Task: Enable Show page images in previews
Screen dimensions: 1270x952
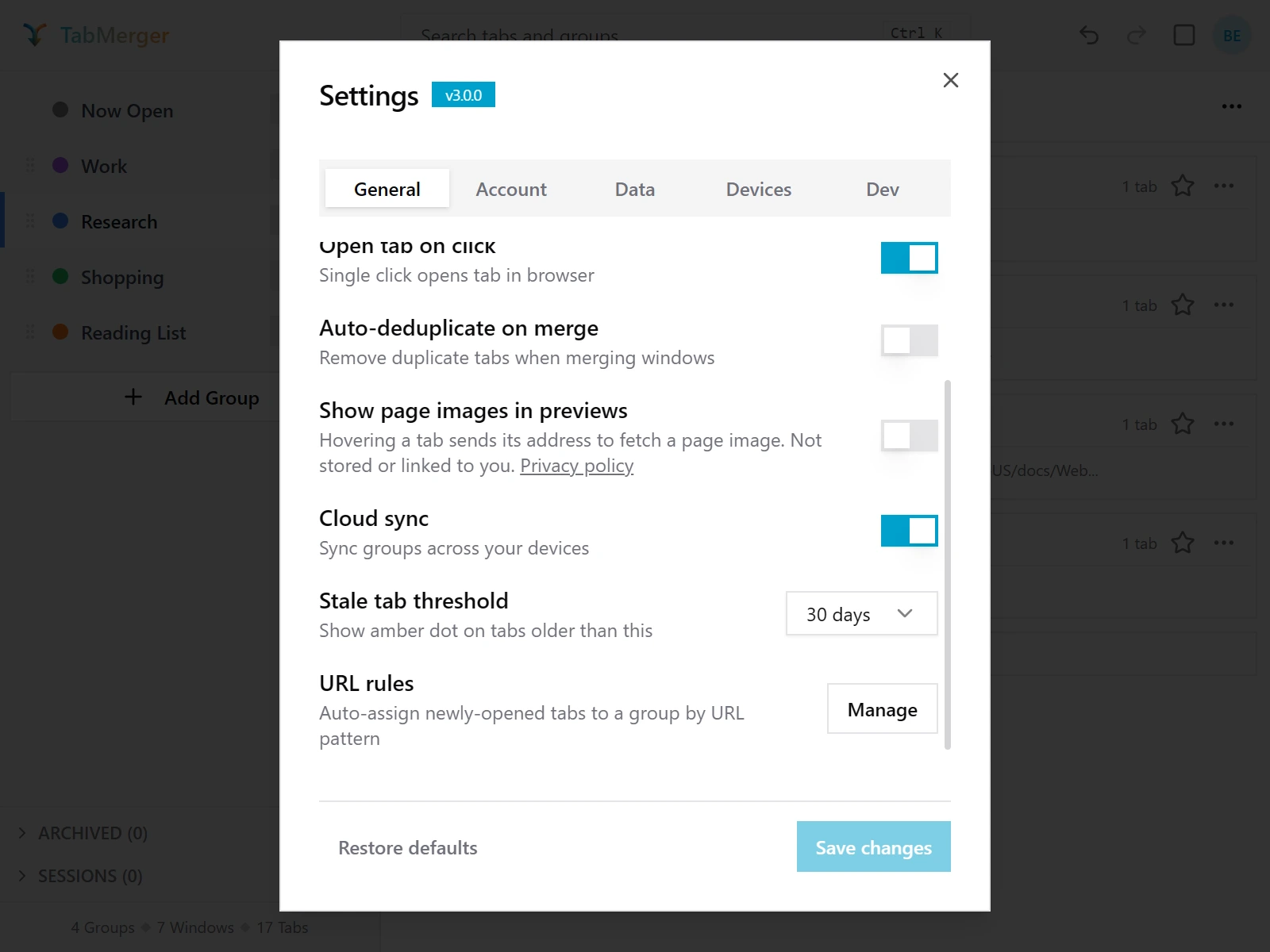Action: (x=910, y=436)
